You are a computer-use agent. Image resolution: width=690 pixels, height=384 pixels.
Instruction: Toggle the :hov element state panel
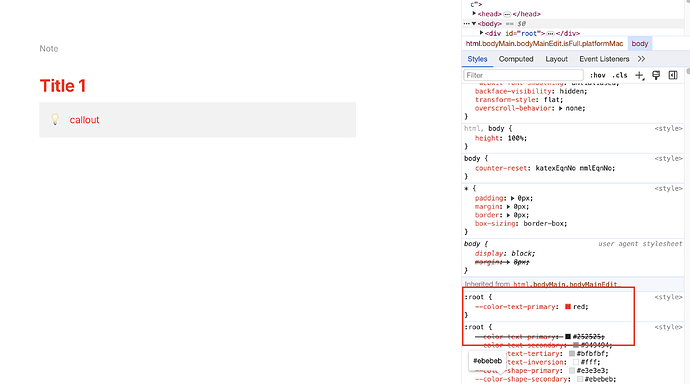(x=598, y=75)
